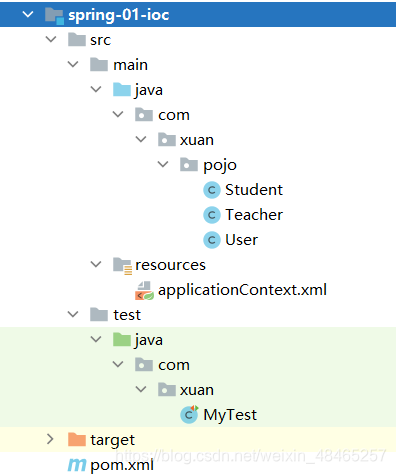Collapse the test folder chevron
Viewport: 396px width, 474px height.
click(73, 314)
